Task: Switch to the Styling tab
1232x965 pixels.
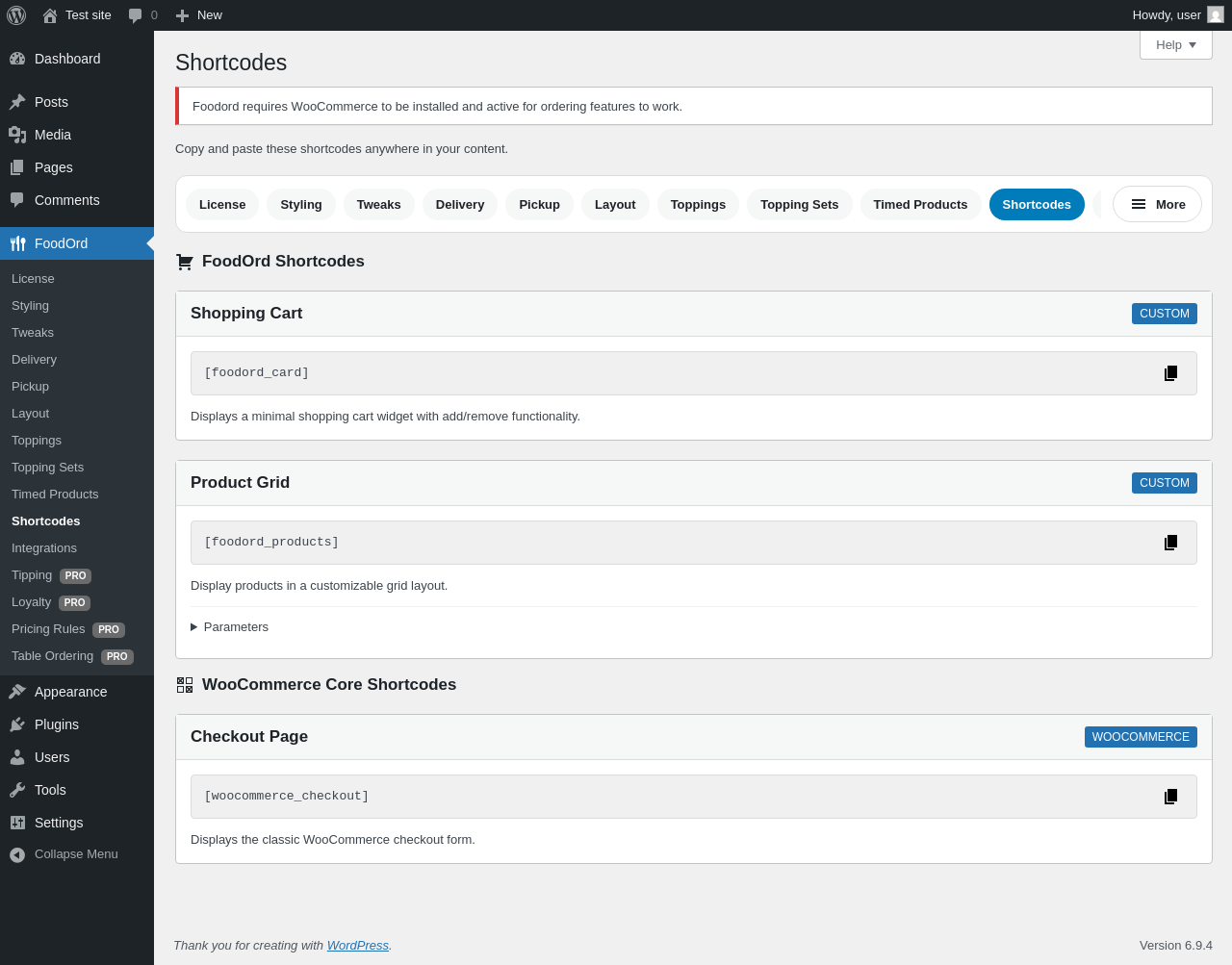Action: tap(301, 204)
